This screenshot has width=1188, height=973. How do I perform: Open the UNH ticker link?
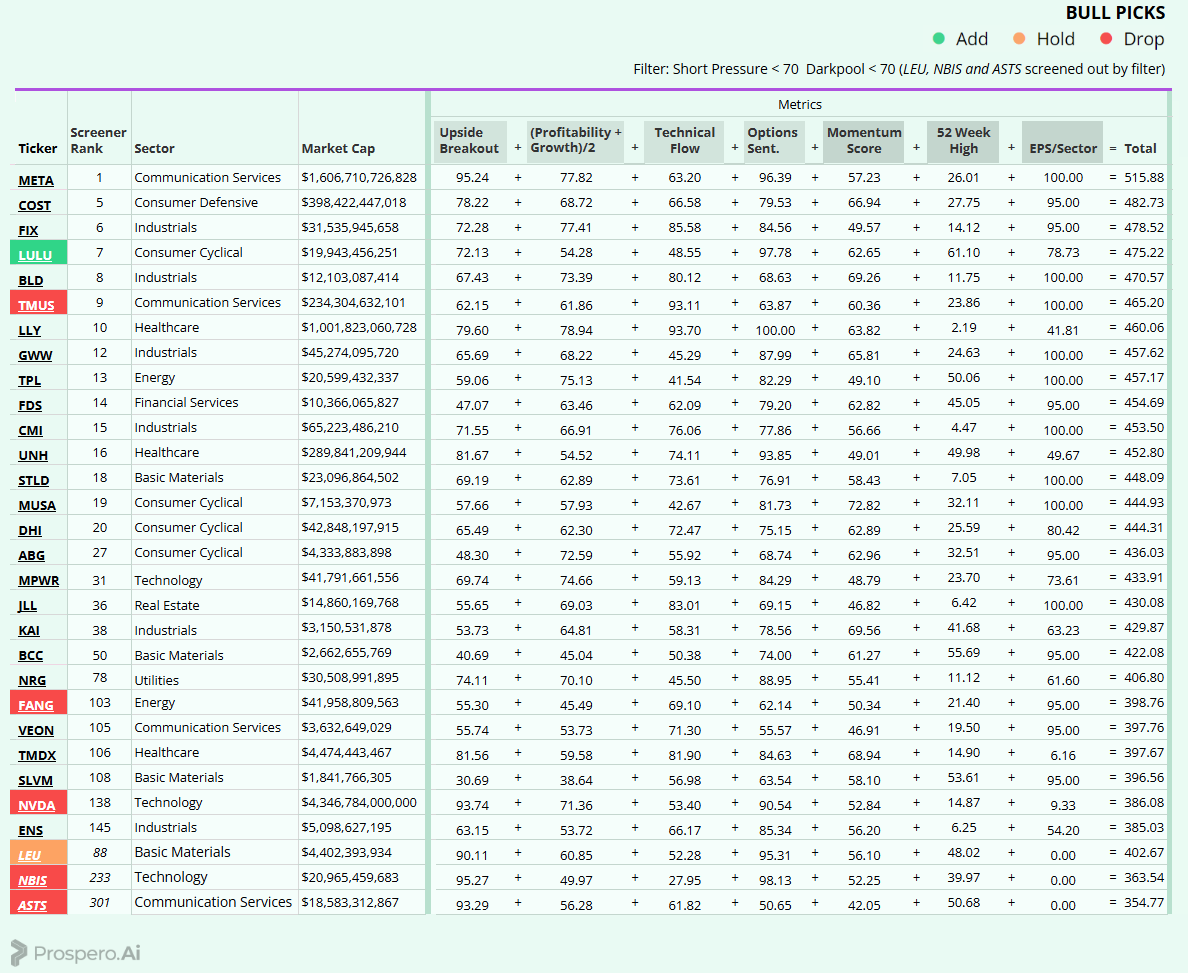click(33, 455)
